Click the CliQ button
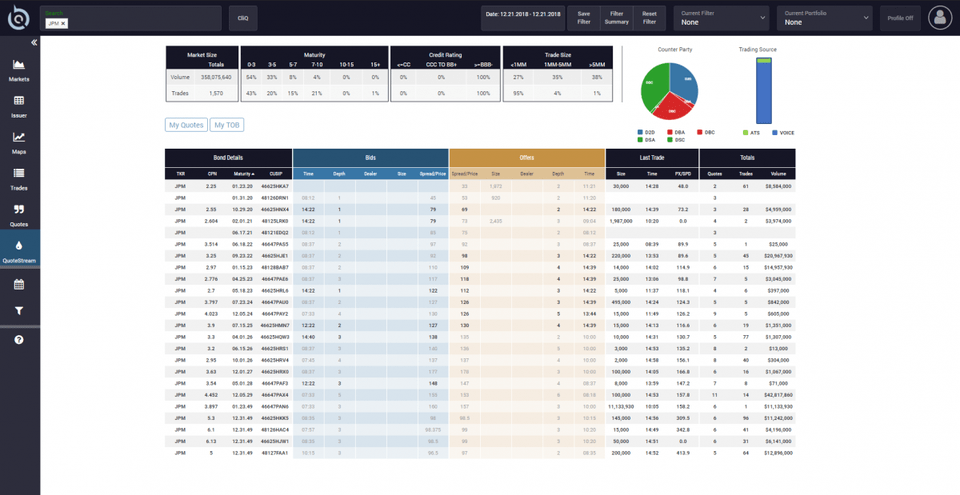960x495 pixels. pyautogui.click(x=243, y=18)
